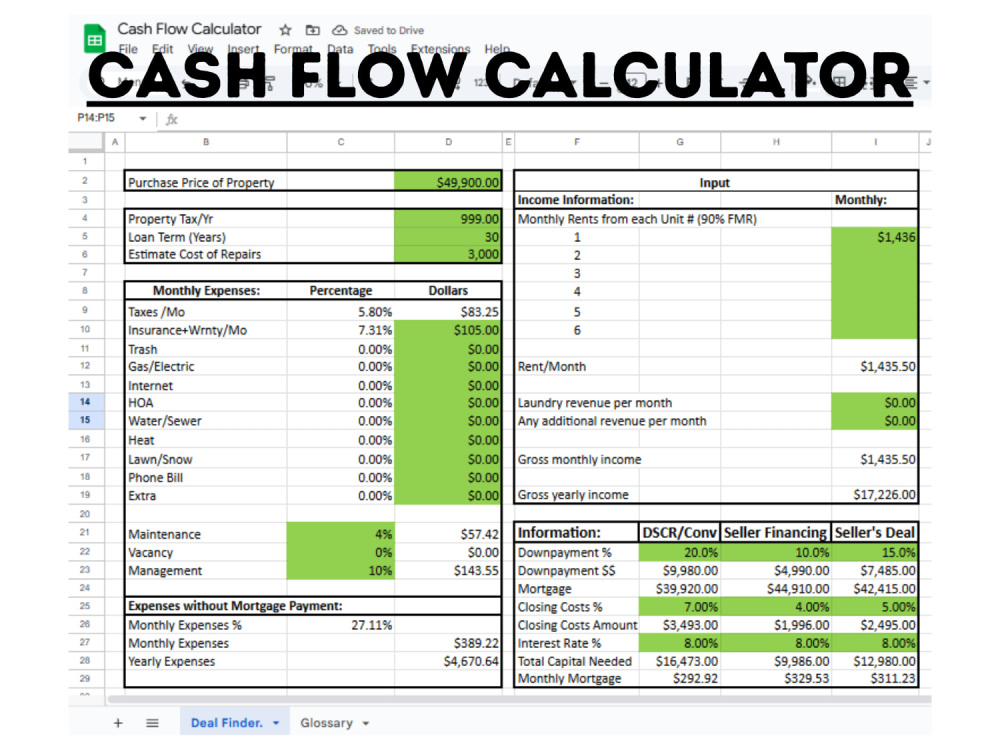Click the move-to-folder icon
This screenshot has height=750, width=1000.
[312, 30]
